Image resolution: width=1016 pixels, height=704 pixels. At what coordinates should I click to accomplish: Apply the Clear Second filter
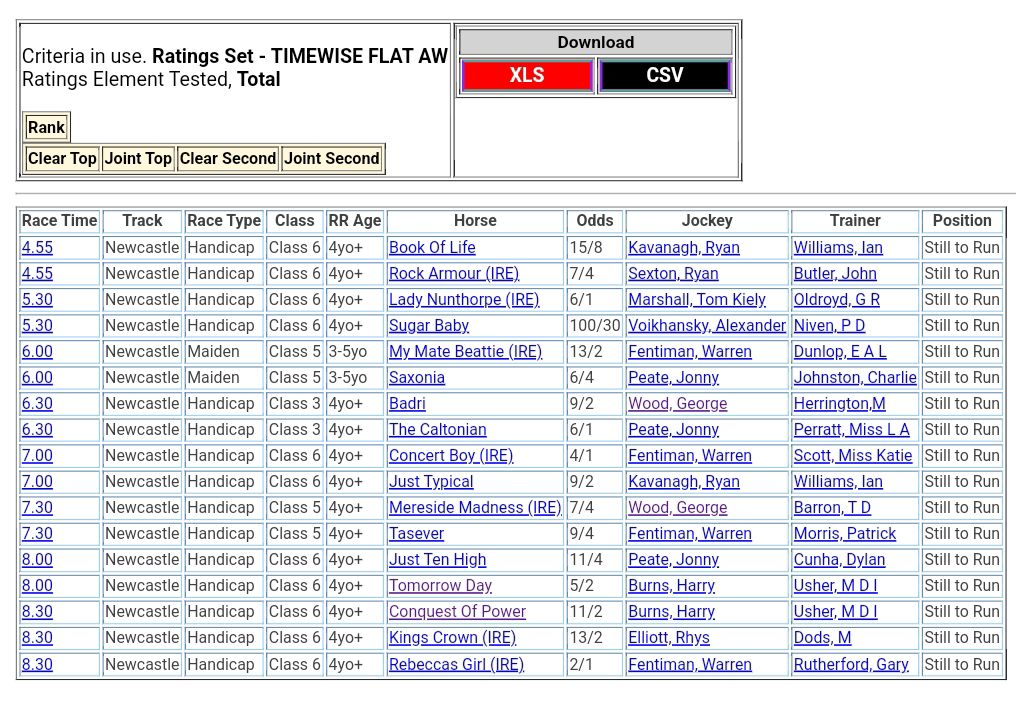pyautogui.click(x=228, y=158)
